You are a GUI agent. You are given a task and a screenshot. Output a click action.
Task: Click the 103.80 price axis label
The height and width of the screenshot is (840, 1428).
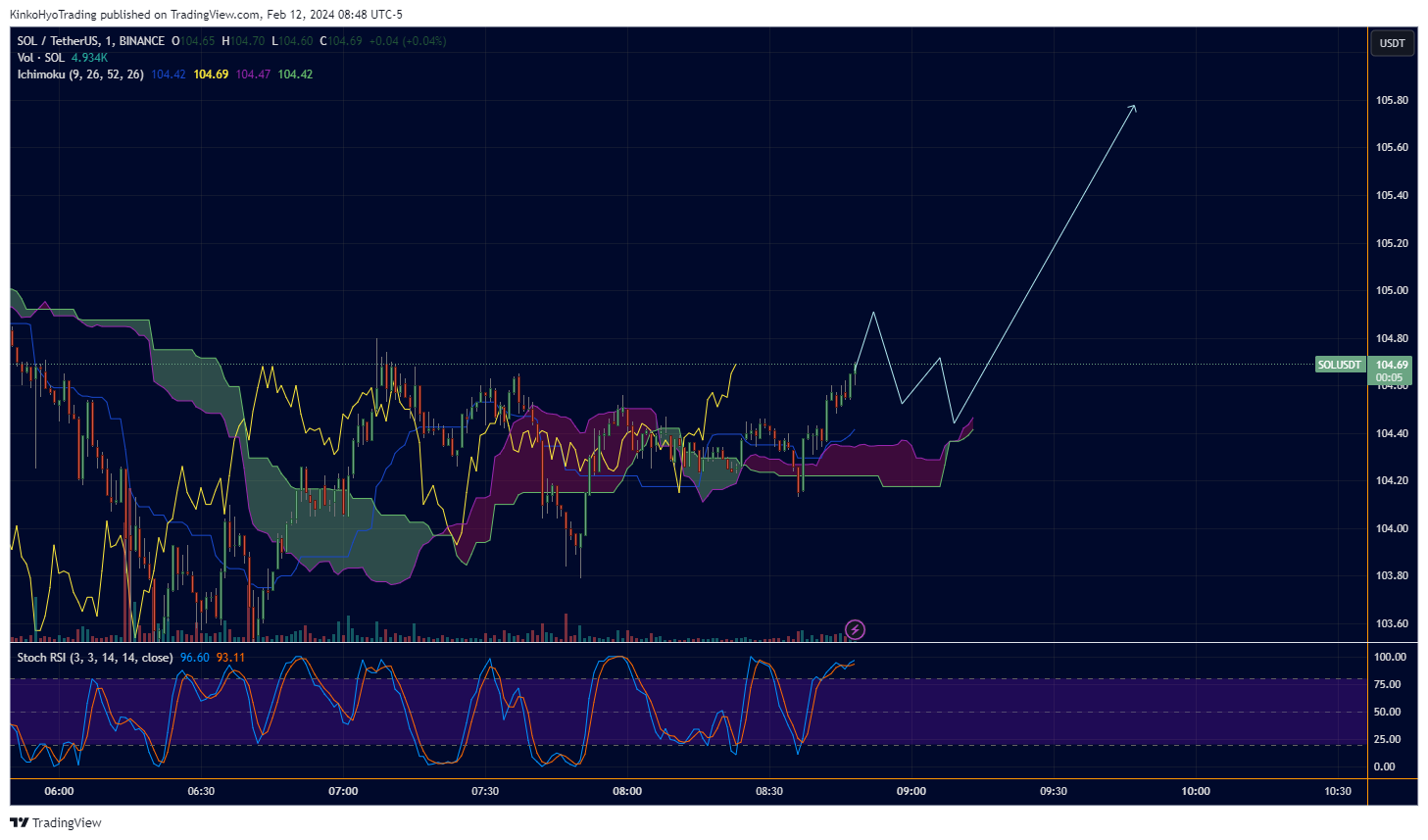click(1392, 575)
